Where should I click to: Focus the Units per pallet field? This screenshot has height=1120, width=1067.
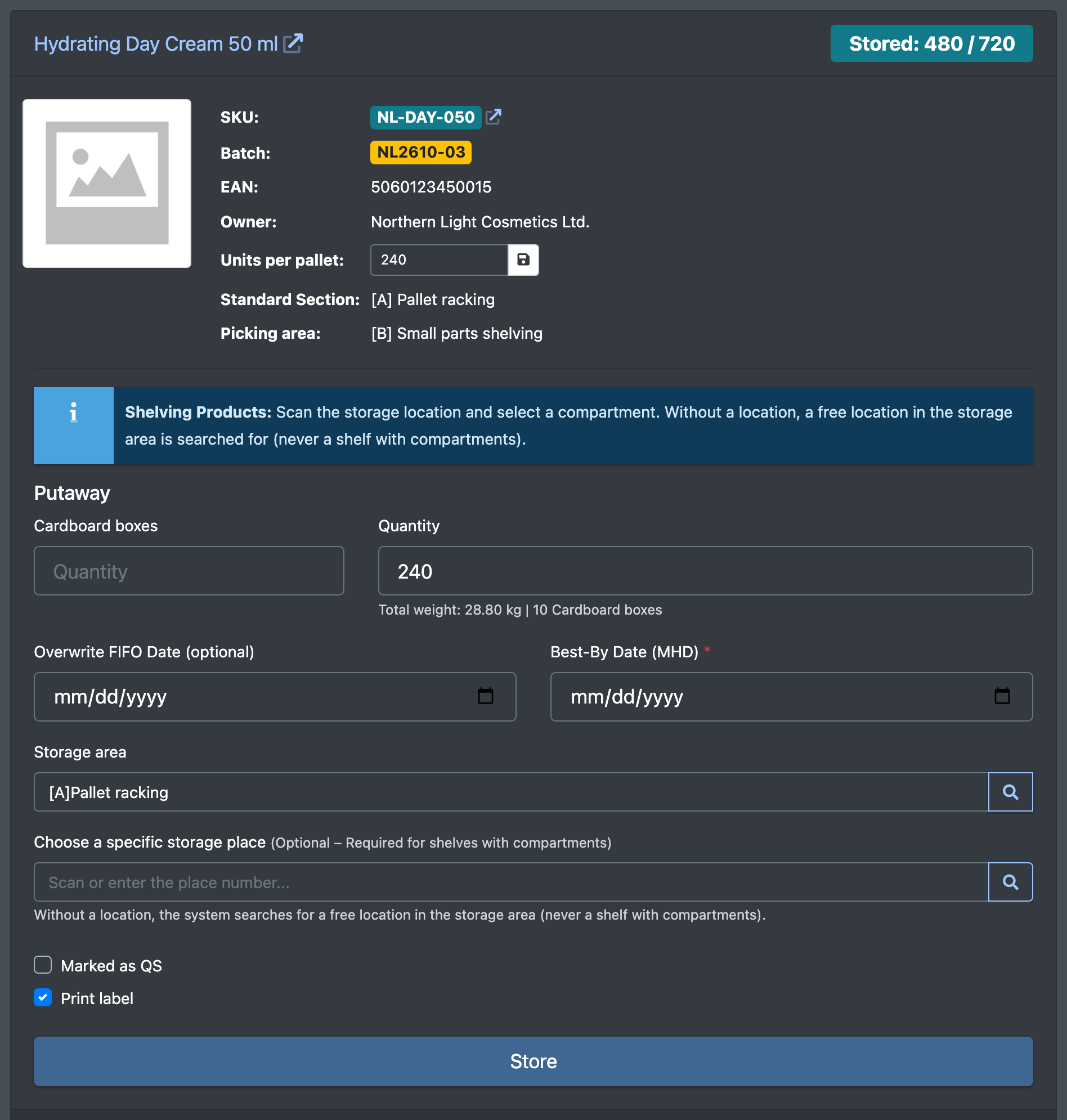click(x=439, y=260)
